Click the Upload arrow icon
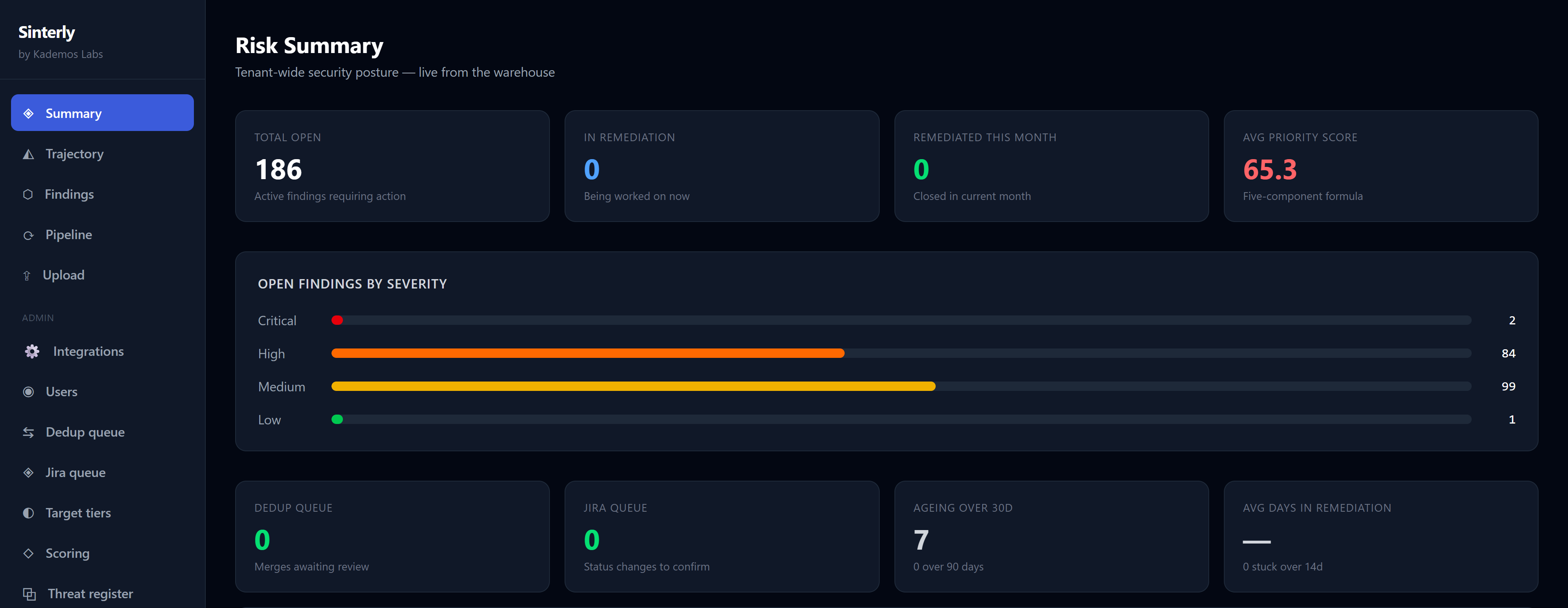This screenshot has height=608, width=1568. pyautogui.click(x=27, y=275)
